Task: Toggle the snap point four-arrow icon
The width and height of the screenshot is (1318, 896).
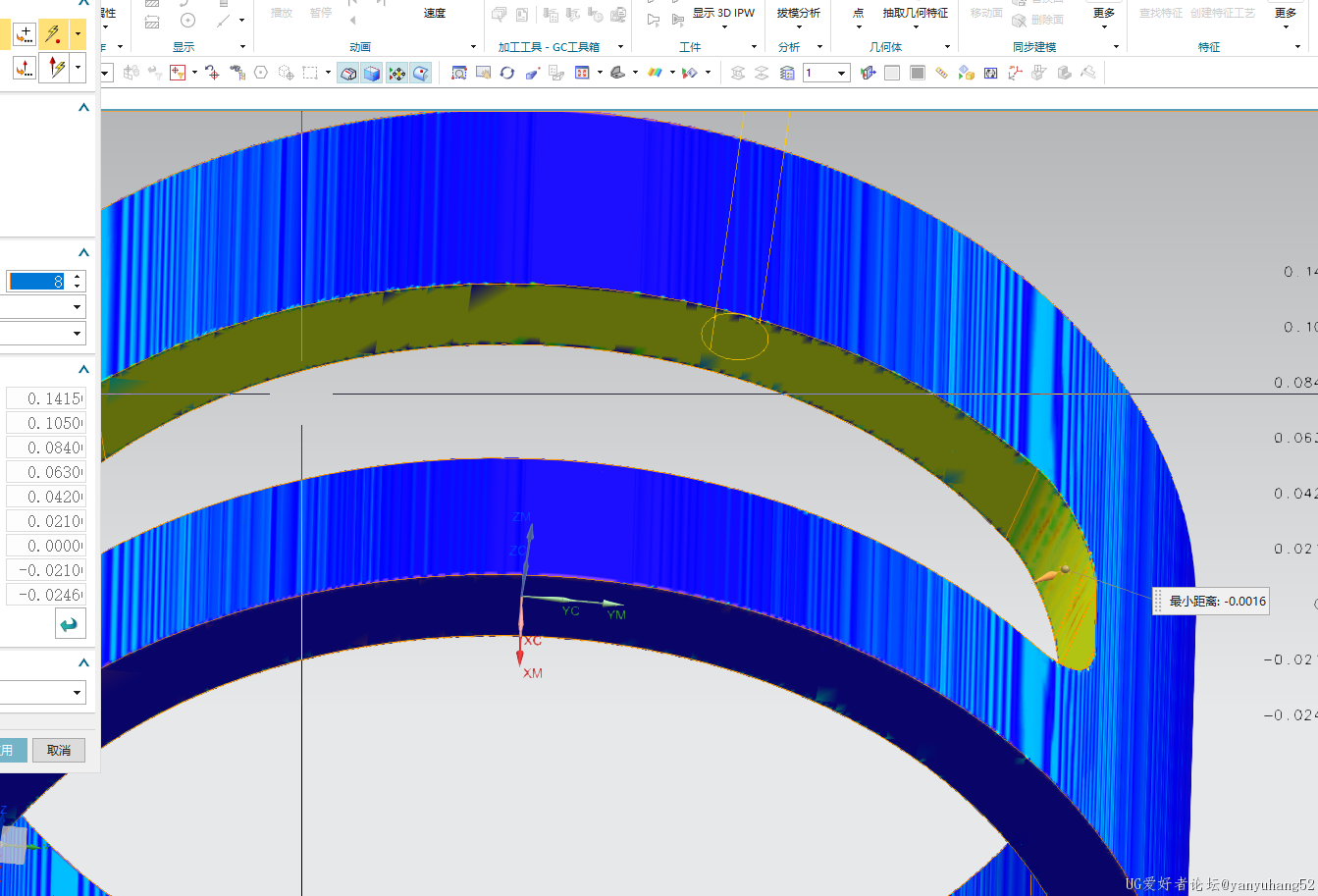Action: [x=396, y=73]
